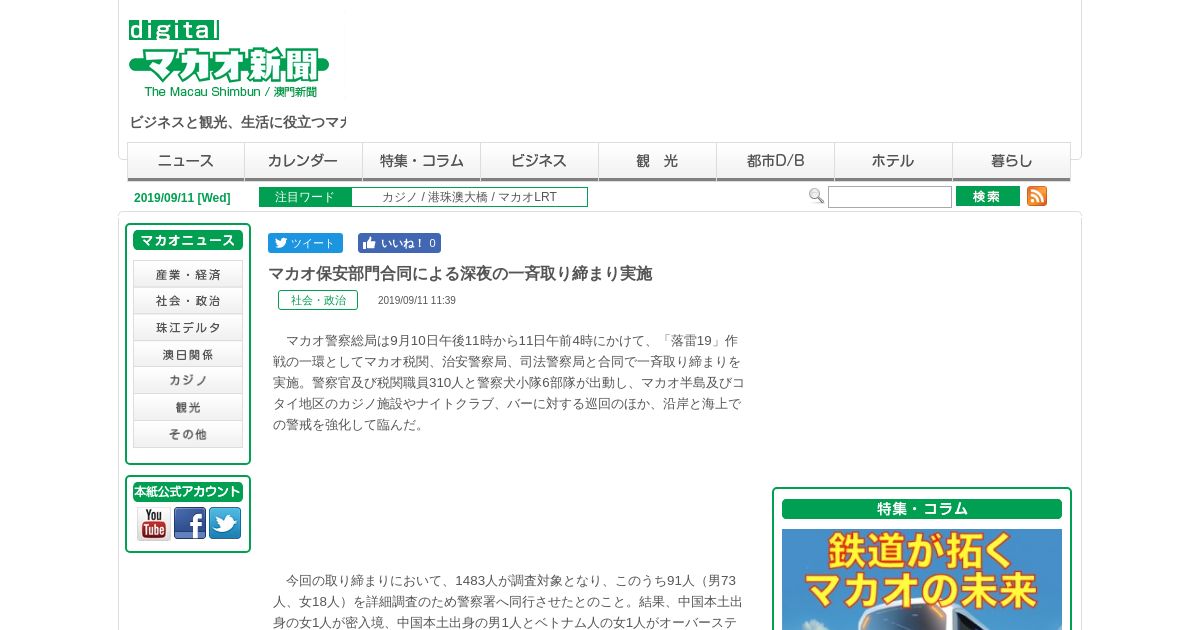Image resolution: width=1200 pixels, height=630 pixels.
Task: Click the 社会・政治 article category tag
Action: pyautogui.click(x=318, y=300)
